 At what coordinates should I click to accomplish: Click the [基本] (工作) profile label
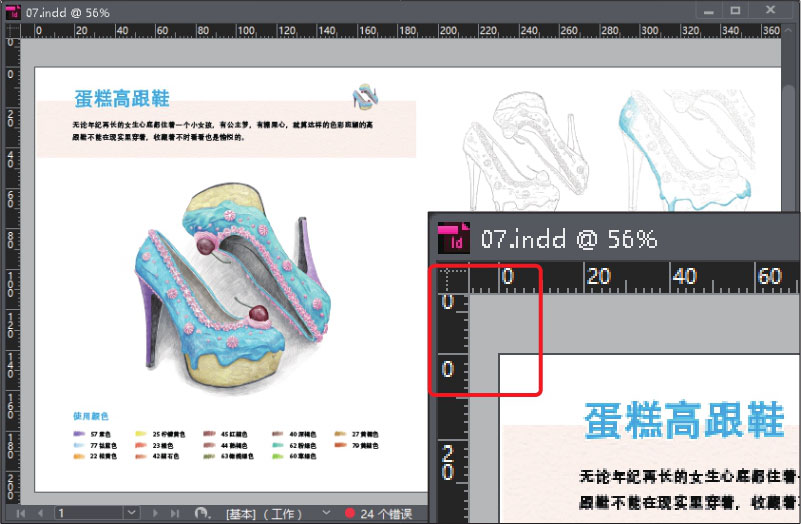point(264,513)
